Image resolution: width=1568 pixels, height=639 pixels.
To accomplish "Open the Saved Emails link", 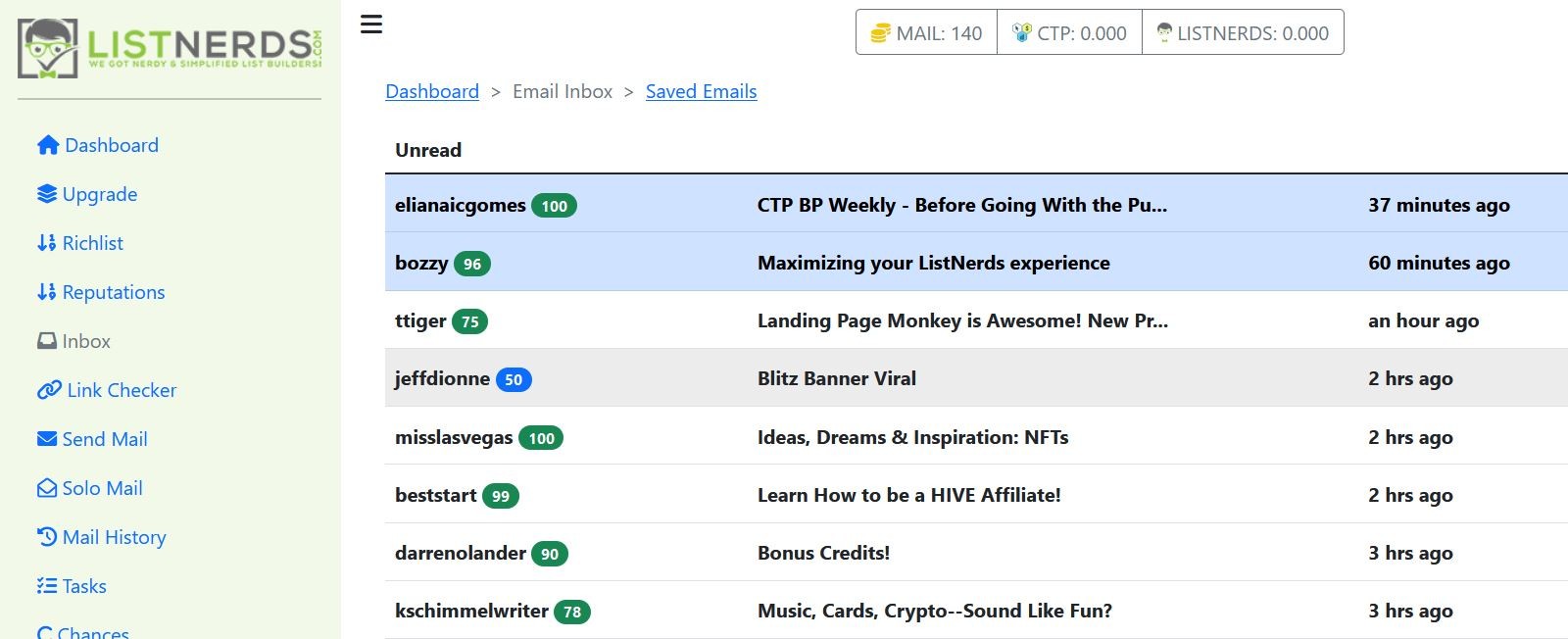I will tap(702, 91).
